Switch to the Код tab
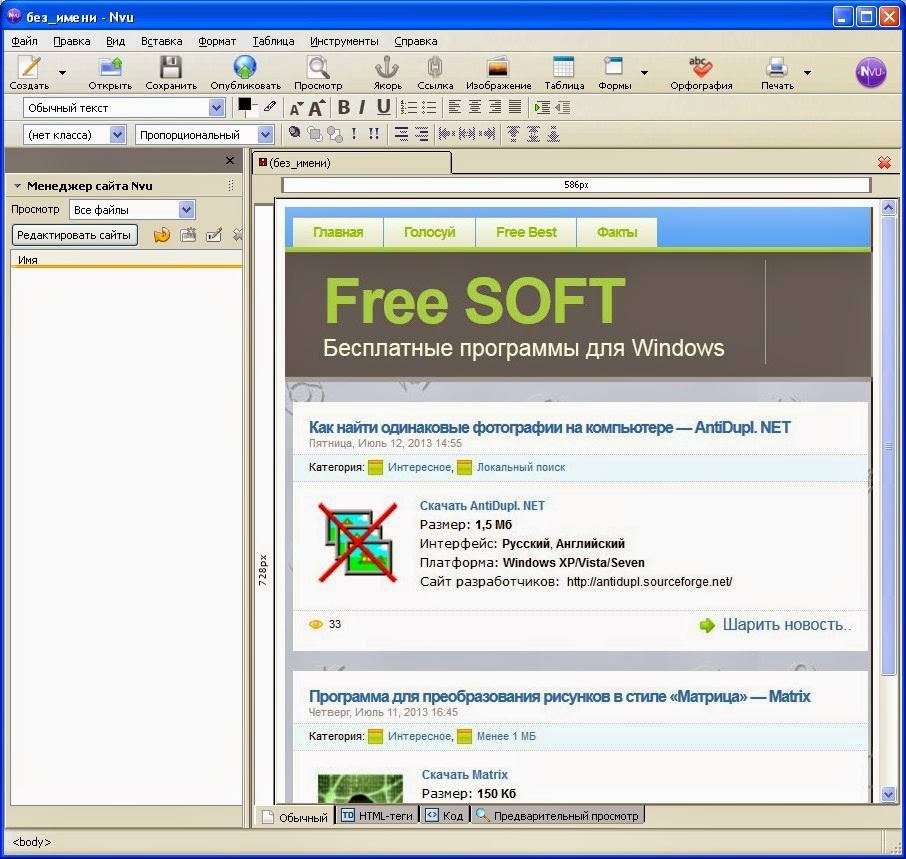This screenshot has height=859, width=906. 444,816
